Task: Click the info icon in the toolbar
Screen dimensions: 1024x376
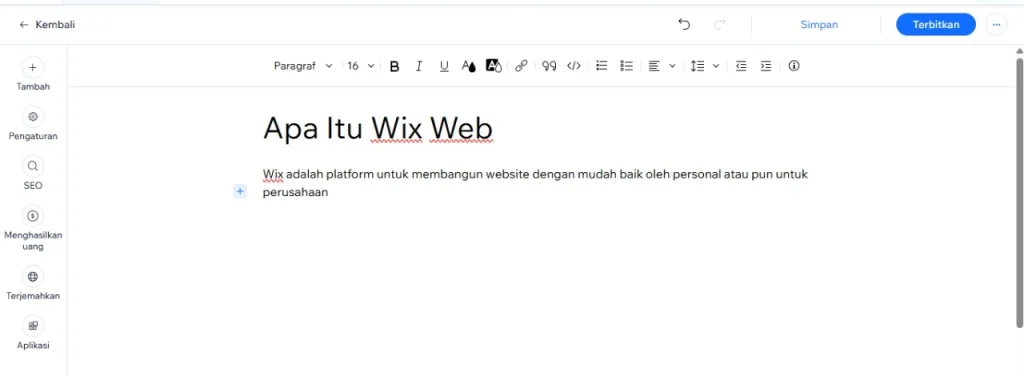Action: pos(794,66)
